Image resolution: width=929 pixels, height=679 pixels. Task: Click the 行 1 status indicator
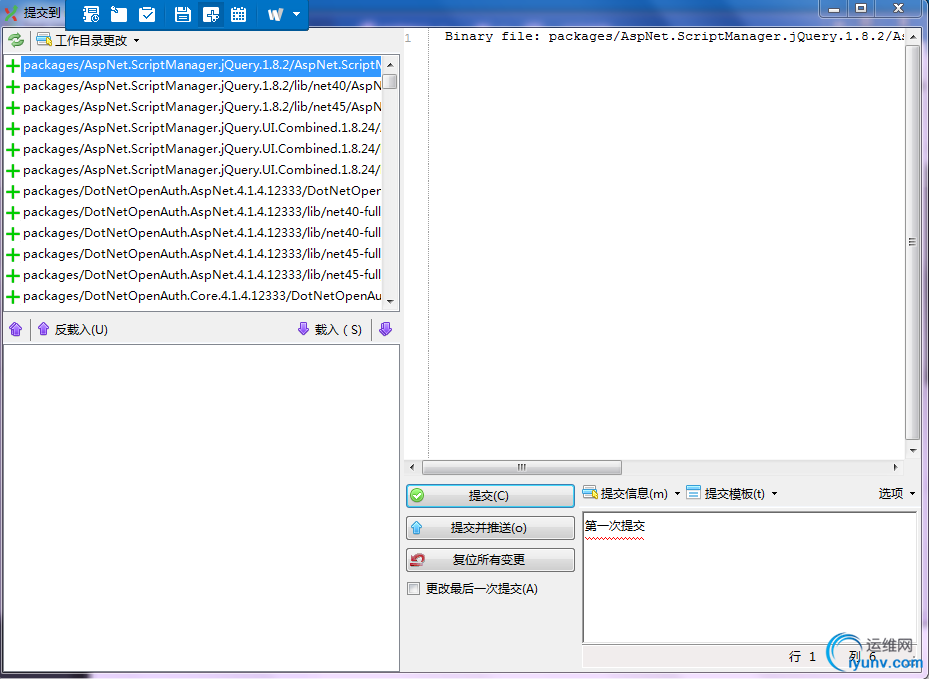803,656
